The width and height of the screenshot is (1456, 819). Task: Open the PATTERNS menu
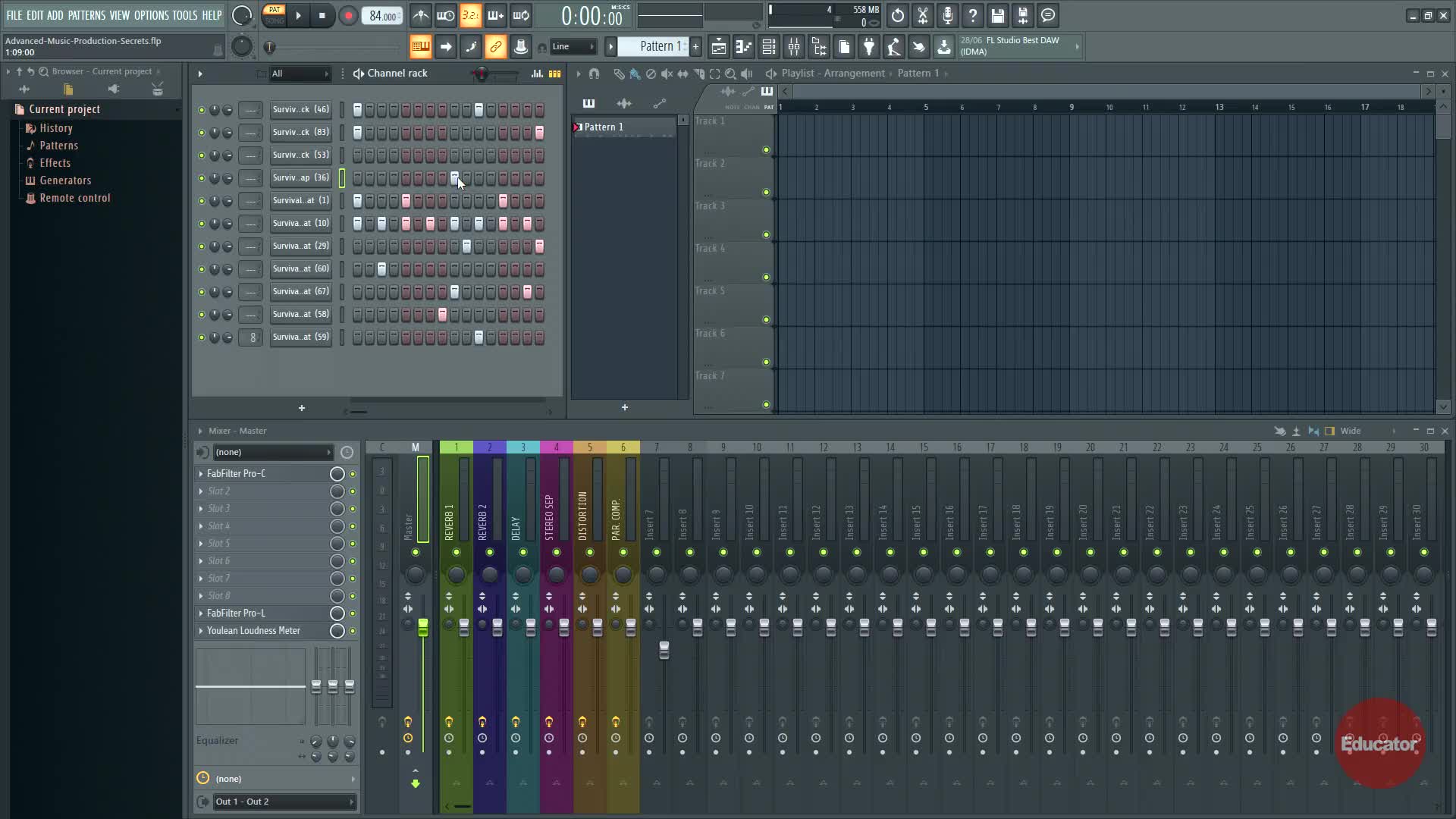tap(86, 15)
